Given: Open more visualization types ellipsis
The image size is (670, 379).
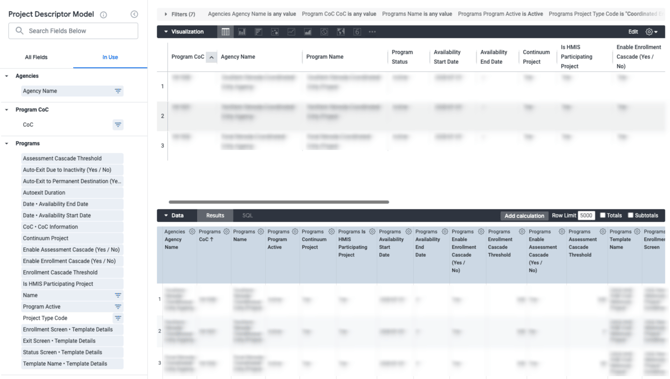Looking at the screenshot, I should click(373, 32).
